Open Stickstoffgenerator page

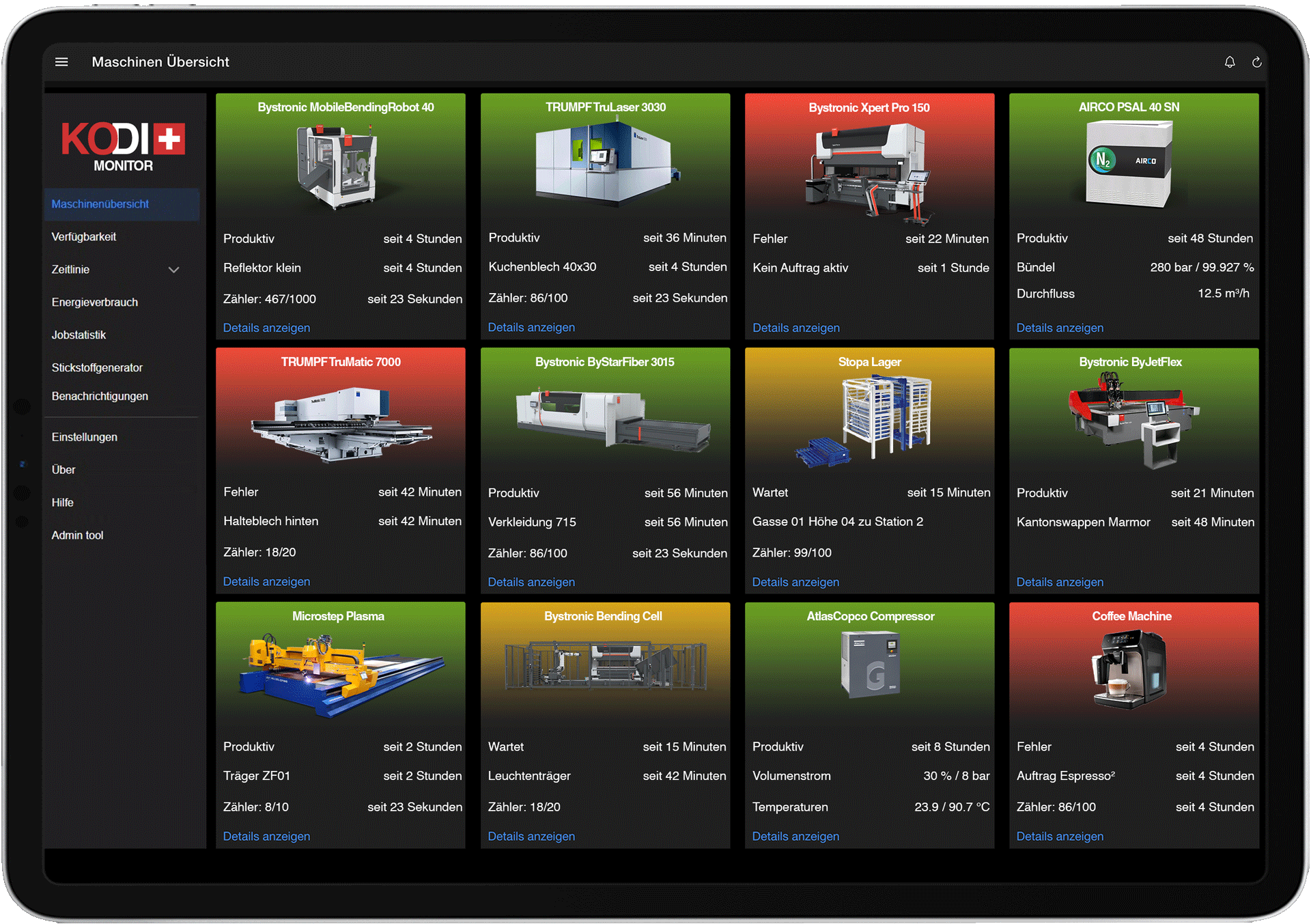pos(97,368)
